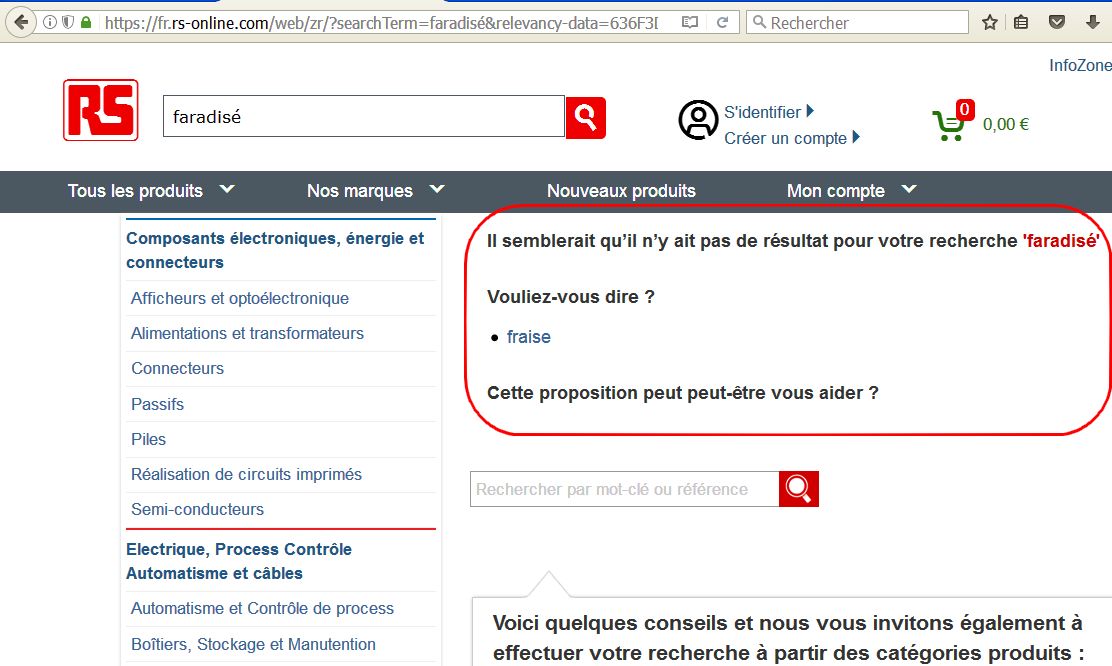Open the Connecteurs category
This screenshot has width=1112, height=666.
(177, 369)
